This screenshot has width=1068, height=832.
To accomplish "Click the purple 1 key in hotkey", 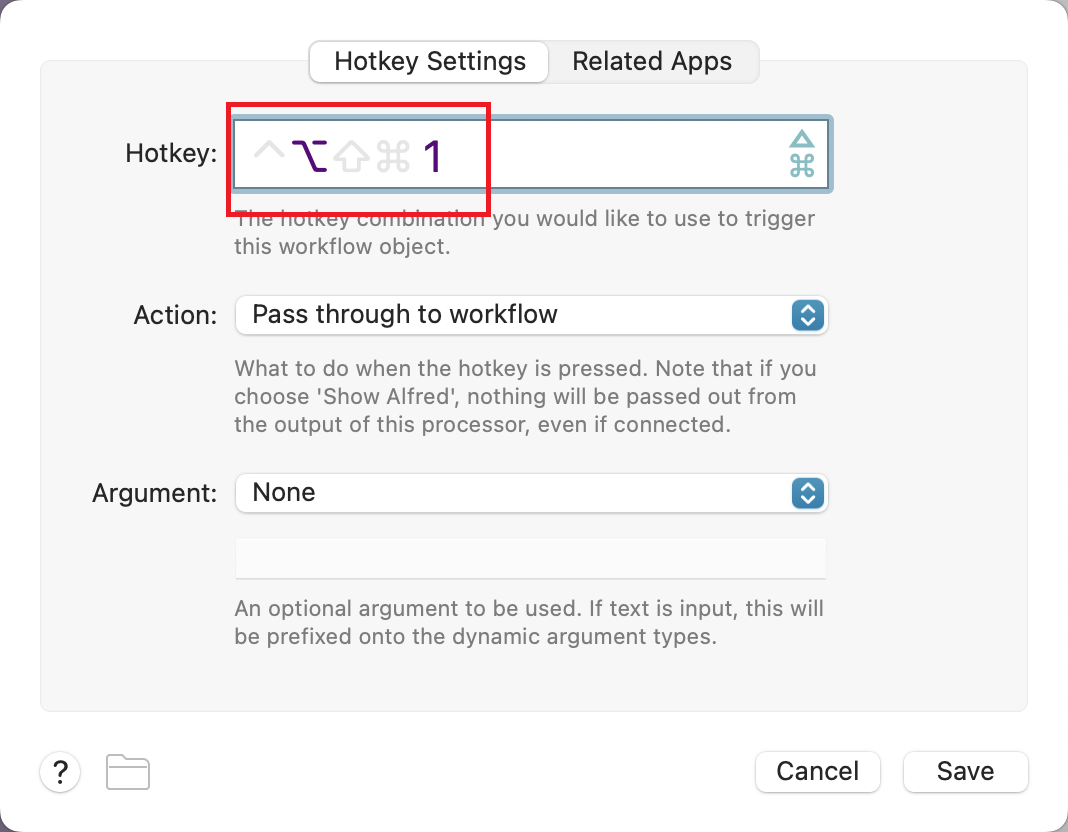I will (x=433, y=157).
